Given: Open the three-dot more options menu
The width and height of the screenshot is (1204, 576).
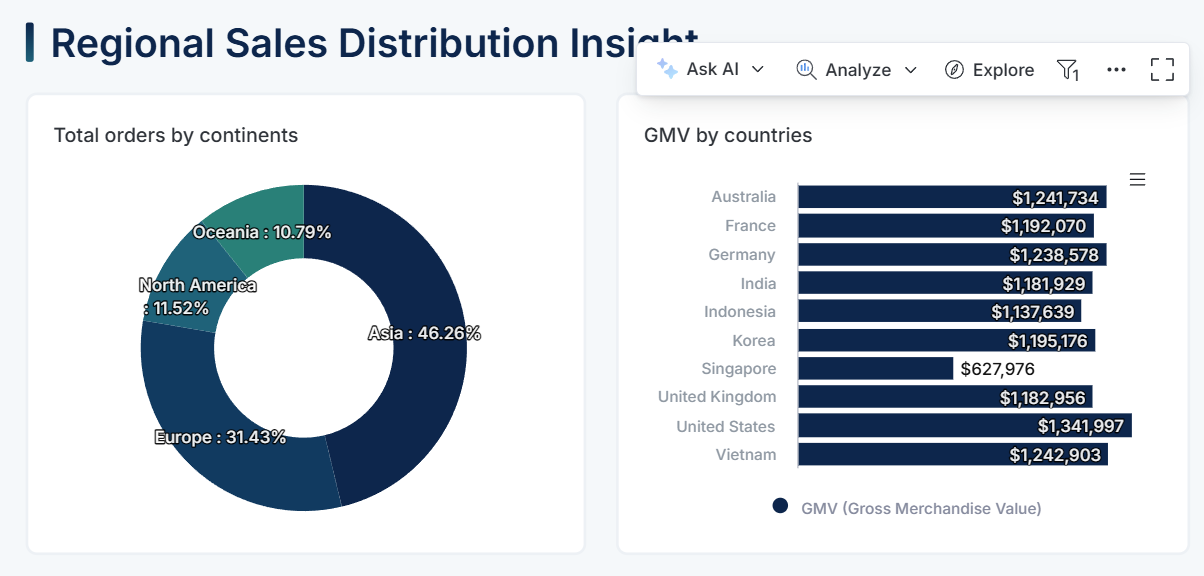Looking at the screenshot, I should point(1117,69).
